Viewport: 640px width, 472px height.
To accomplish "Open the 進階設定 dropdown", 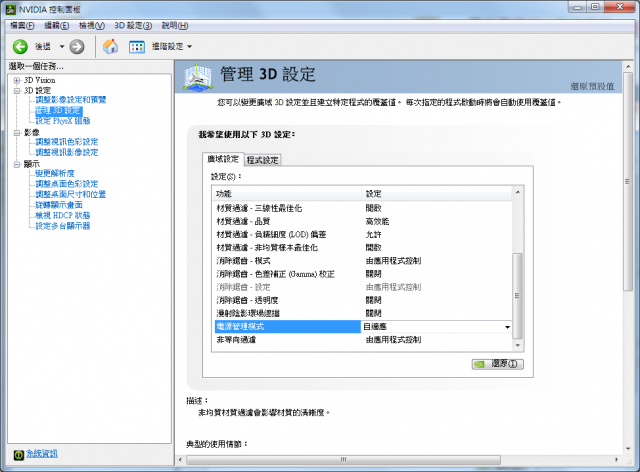I will 171,47.
